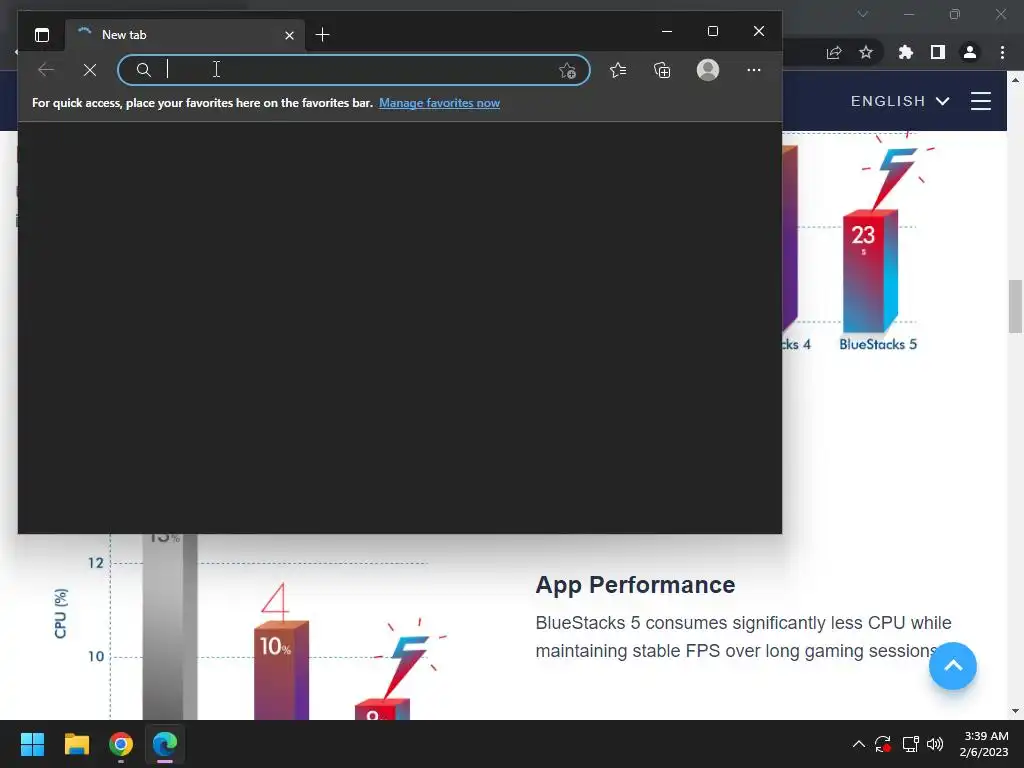Click the App Performance heading
The width and height of the screenshot is (1024, 768).
[x=635, y=584]
